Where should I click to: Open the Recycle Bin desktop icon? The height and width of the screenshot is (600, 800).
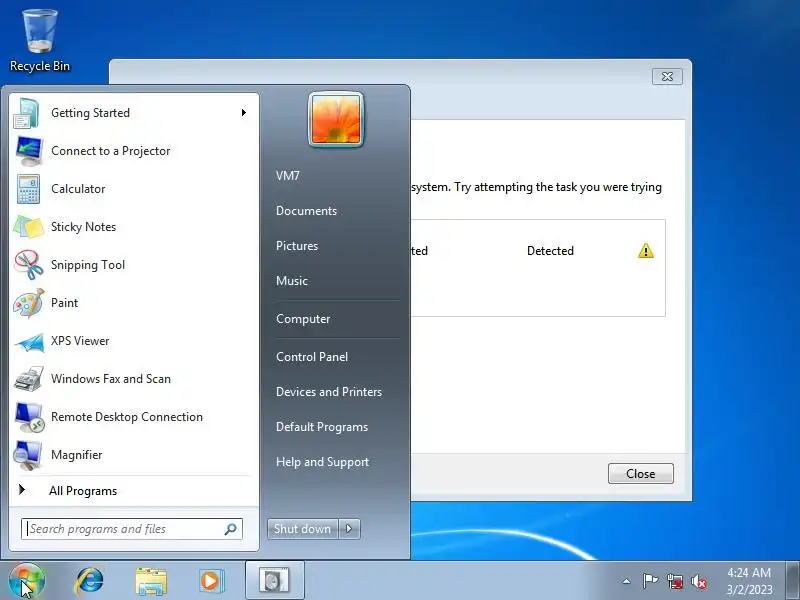tap(39, 41)
